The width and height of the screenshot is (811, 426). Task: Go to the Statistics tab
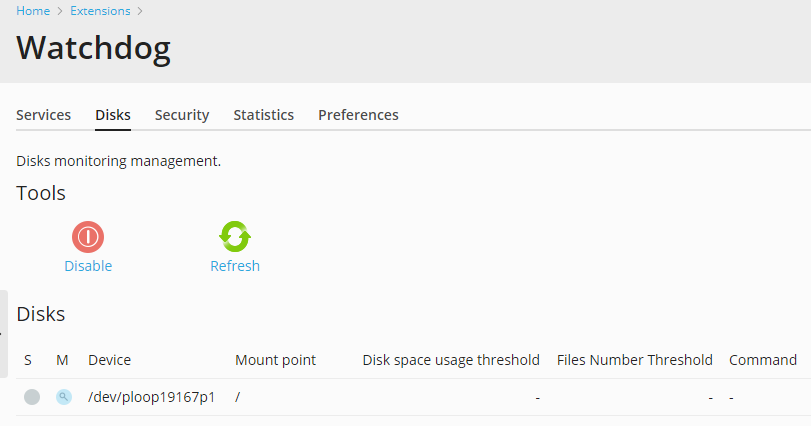(264, 115)
